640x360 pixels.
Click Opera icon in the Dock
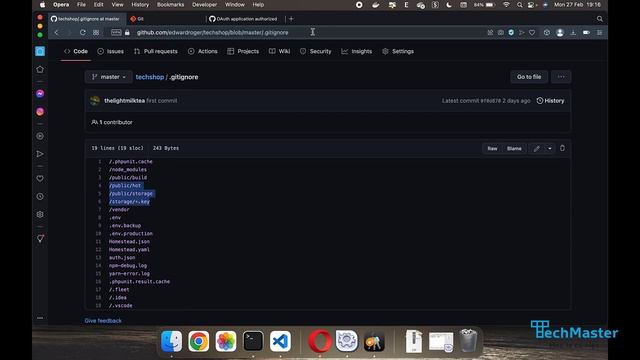tap(320, 341)
